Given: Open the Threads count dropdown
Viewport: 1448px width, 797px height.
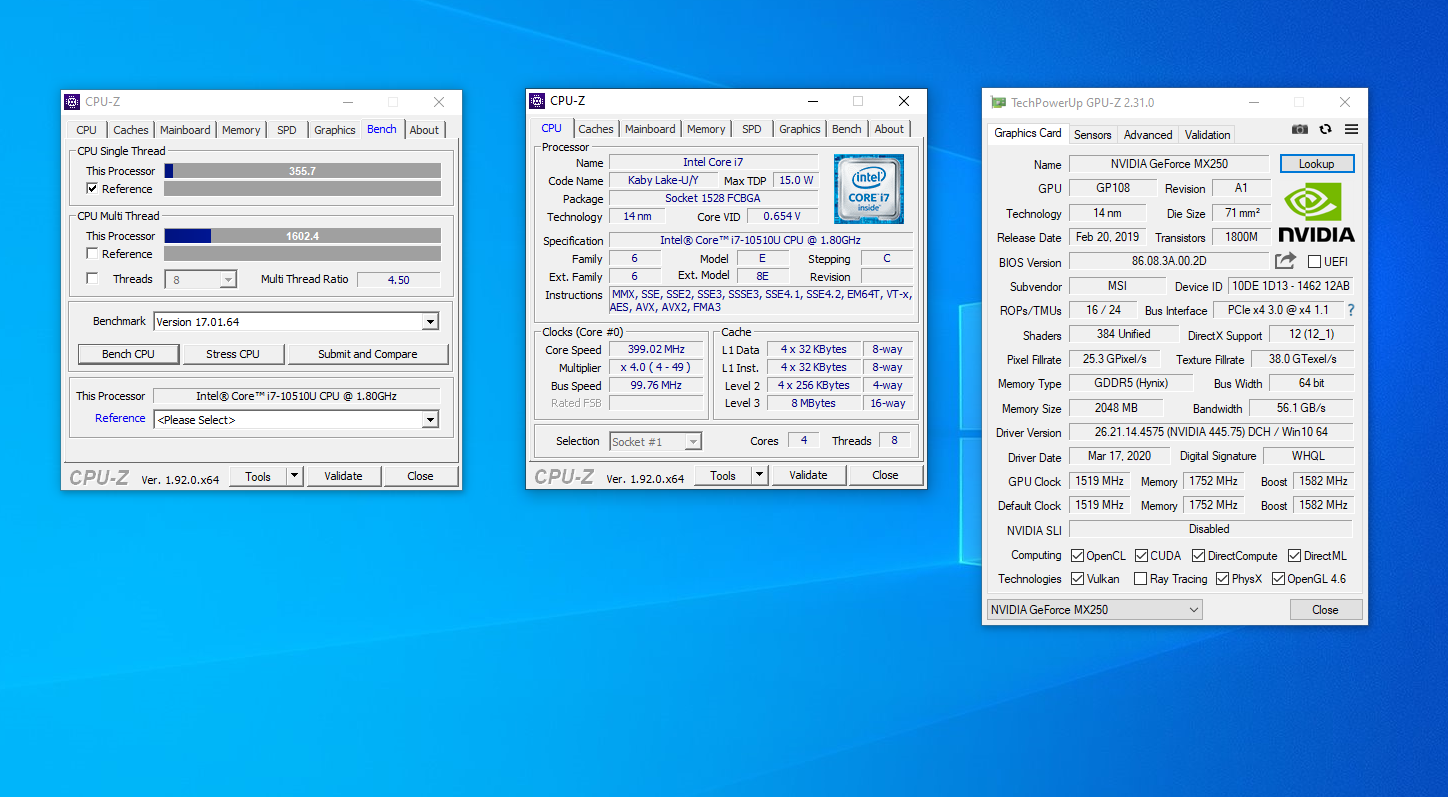Looking at the screenshot, I should (228, 280).
